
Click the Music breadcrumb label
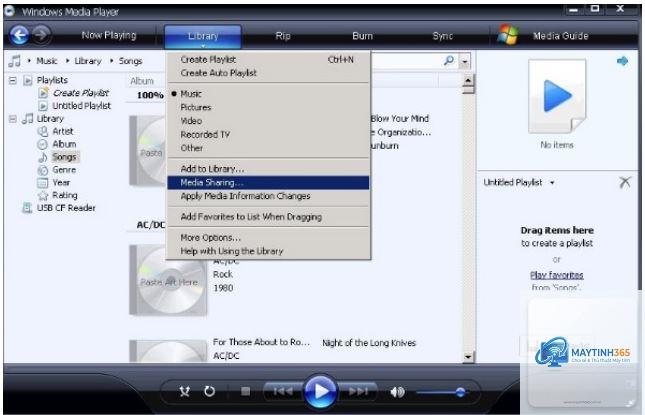(47, 61)
